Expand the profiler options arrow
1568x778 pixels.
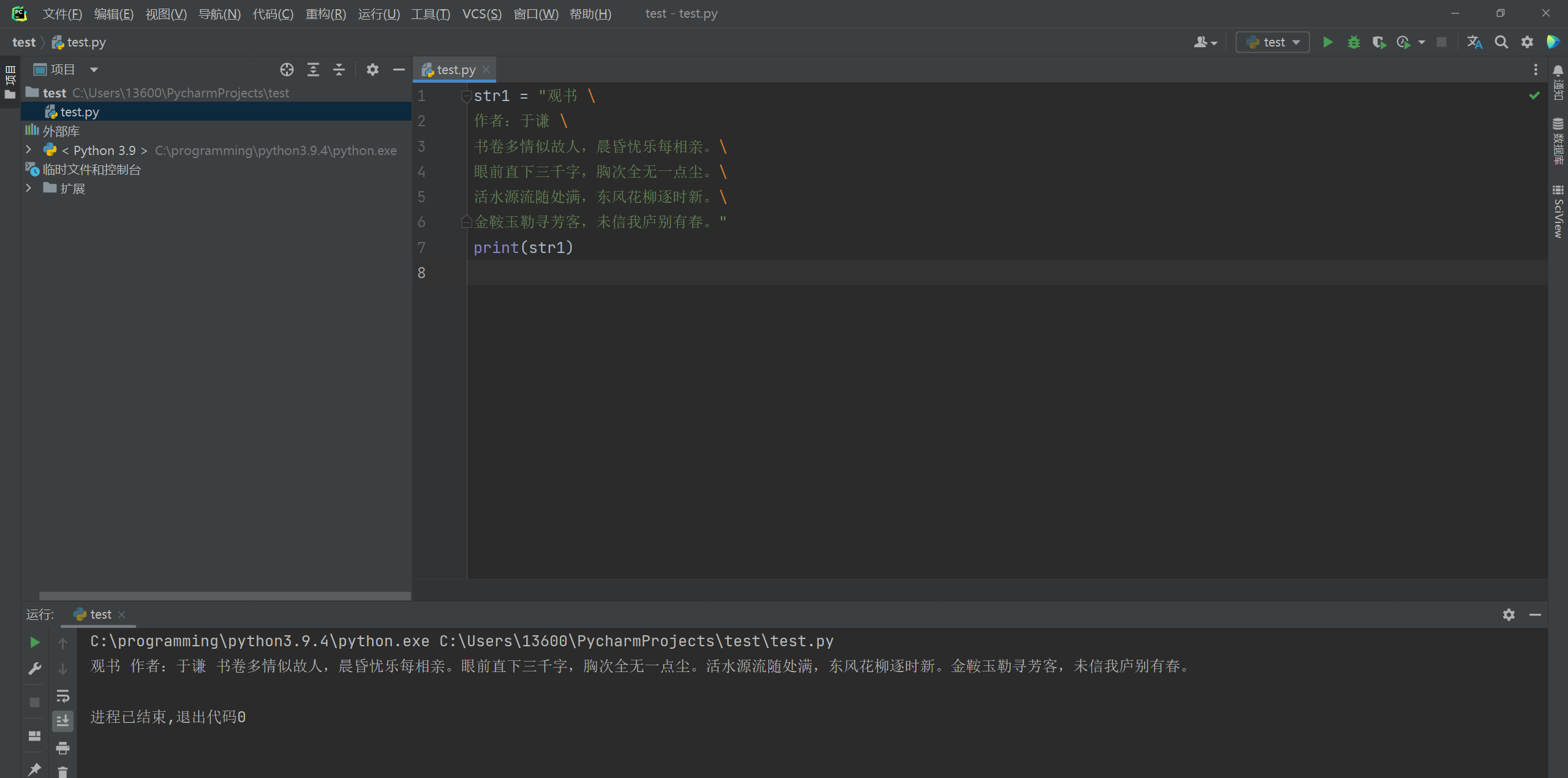click(1422, 42)
